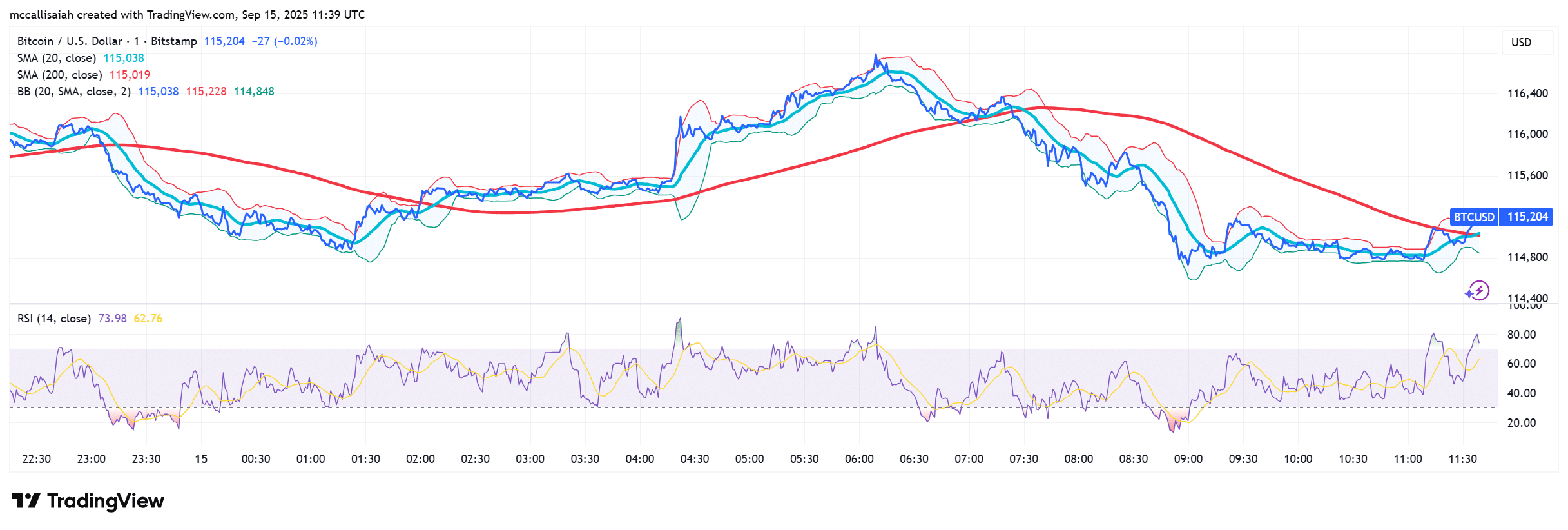
Task: Click the purple lightning bolt icon
Action: 1478,291
